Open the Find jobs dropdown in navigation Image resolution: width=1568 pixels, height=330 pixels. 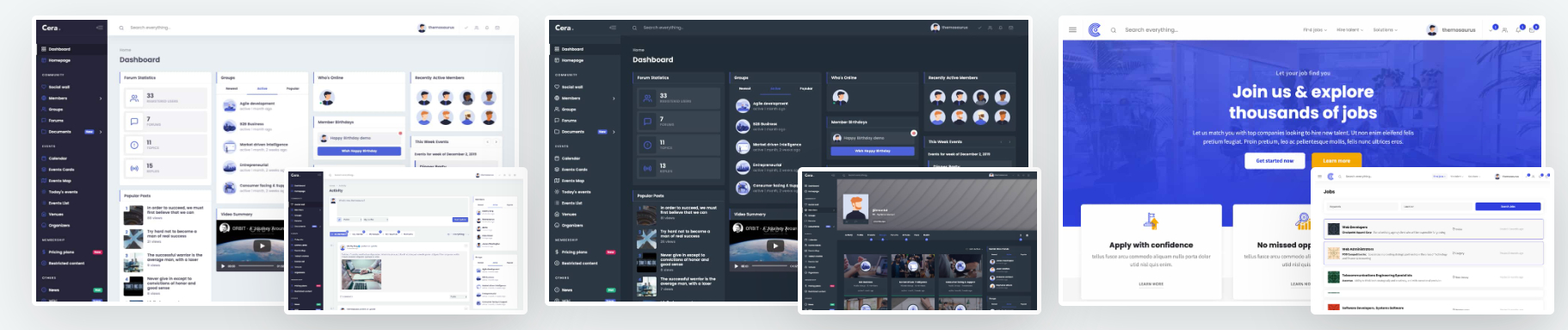point(1314,29)
